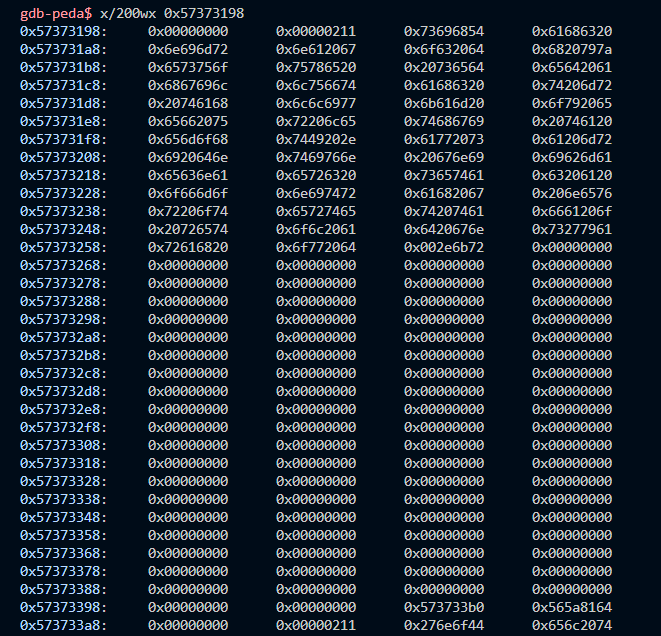This screenshot has height=636, width=661.
Task: Select value 0x74206d72
Action: [572, 86]
